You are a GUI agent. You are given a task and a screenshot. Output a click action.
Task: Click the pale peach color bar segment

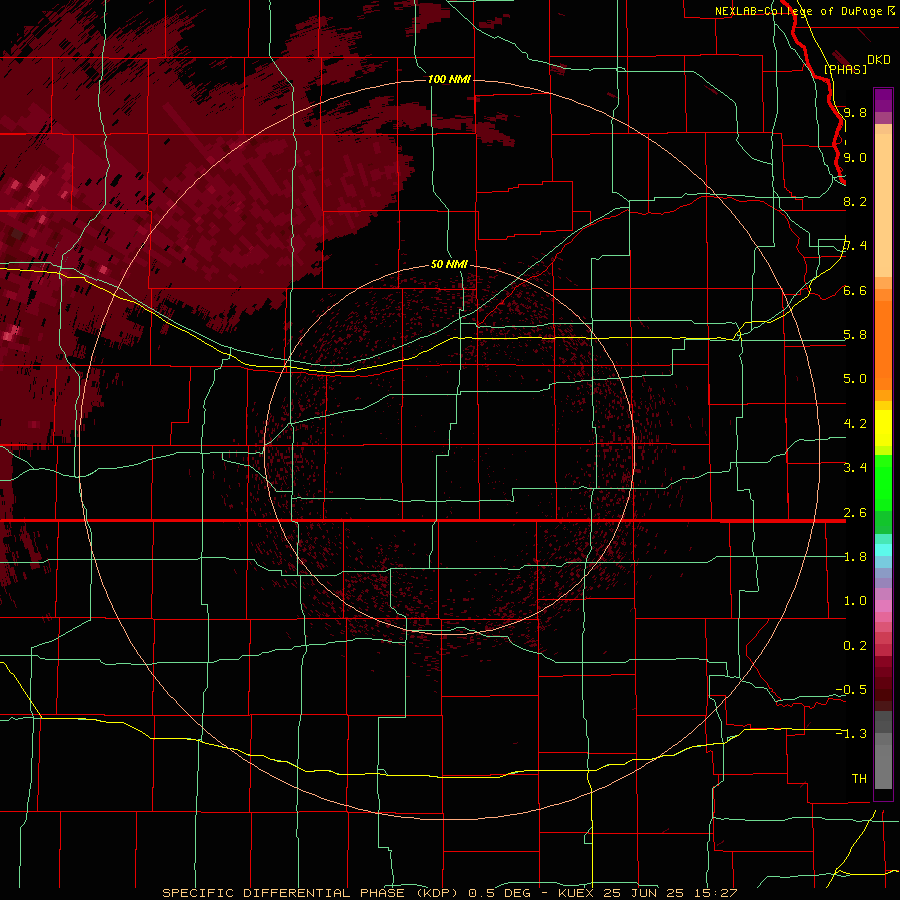click(883, 207)
